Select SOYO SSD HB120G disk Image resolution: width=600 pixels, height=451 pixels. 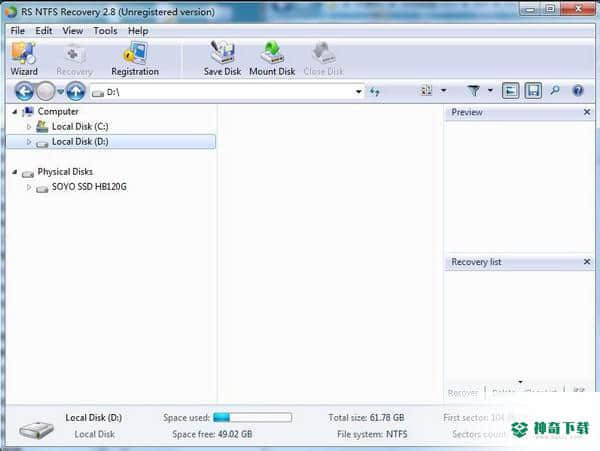point(89,187)
